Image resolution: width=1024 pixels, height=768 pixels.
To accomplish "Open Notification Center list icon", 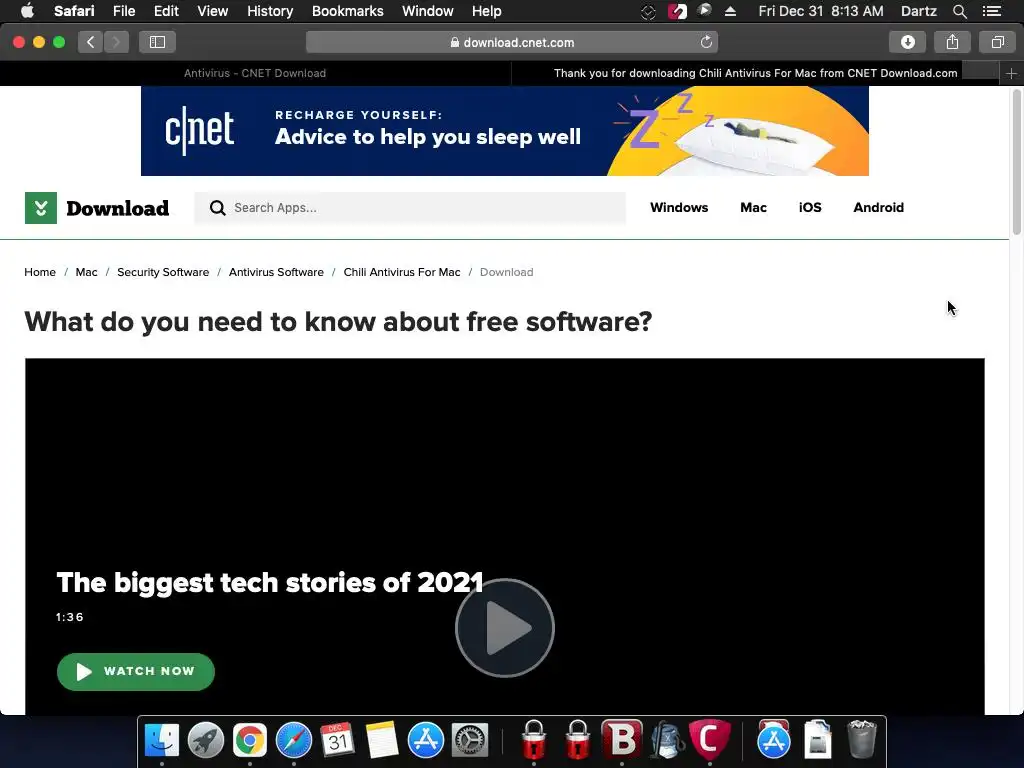I will coord(991,11).
